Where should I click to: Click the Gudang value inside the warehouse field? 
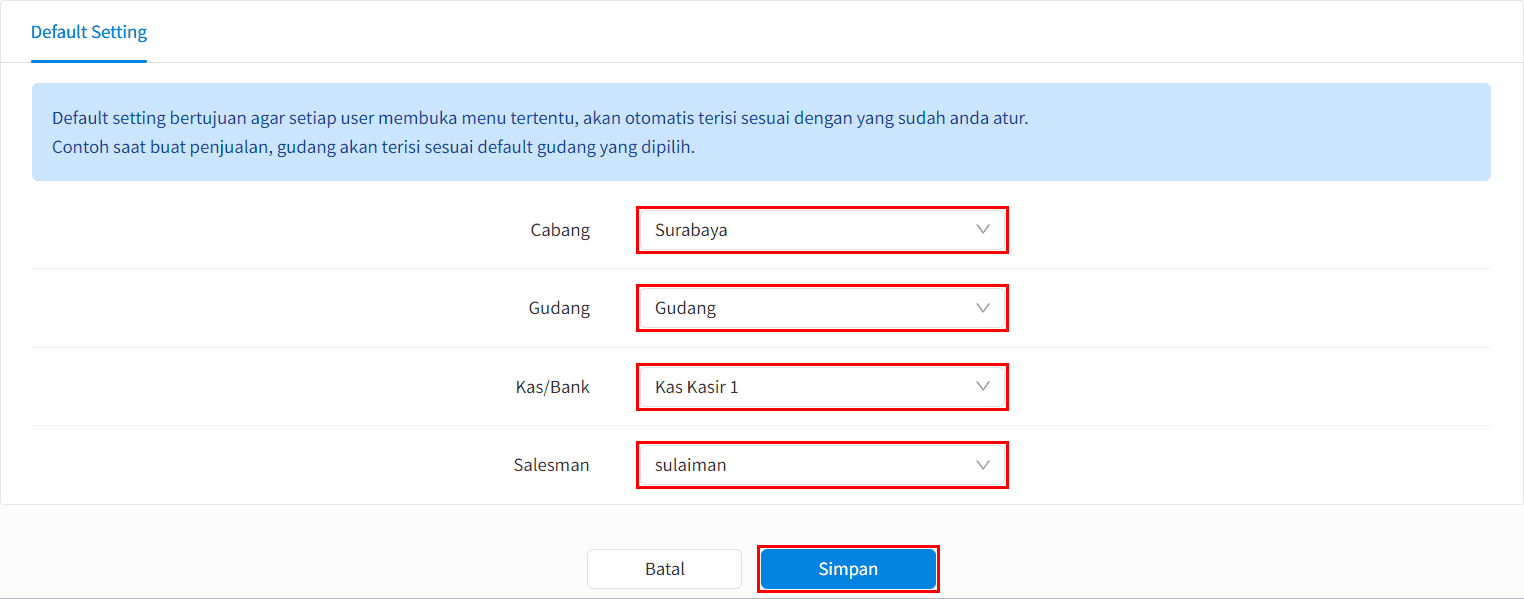click(x=685, y=308)
